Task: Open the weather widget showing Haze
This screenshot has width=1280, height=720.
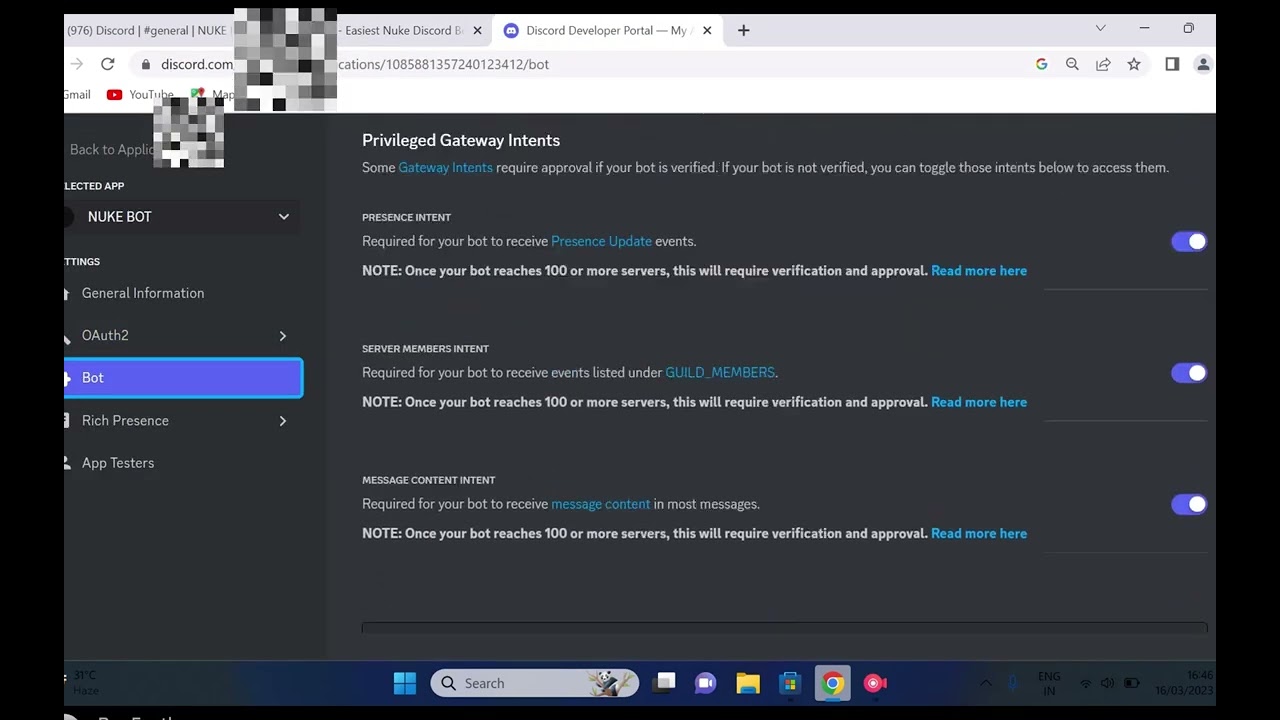Action: (x=84, y=683)
